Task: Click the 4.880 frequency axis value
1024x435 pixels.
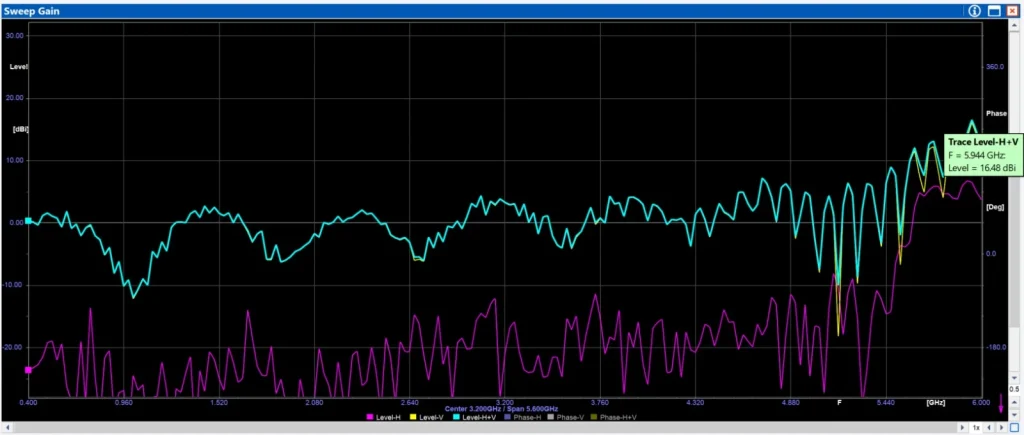Action: click(791, 402)
